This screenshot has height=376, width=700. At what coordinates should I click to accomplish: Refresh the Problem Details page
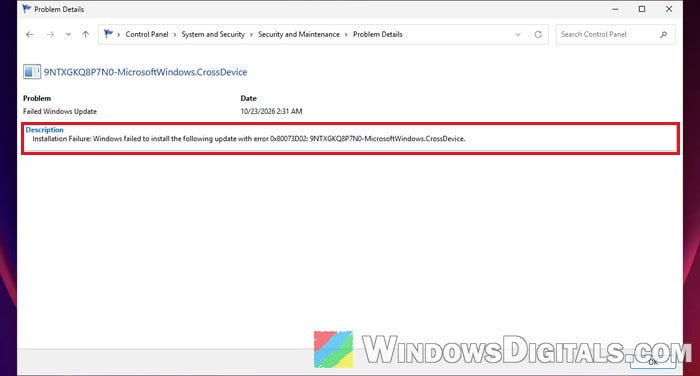coord(538,34)
